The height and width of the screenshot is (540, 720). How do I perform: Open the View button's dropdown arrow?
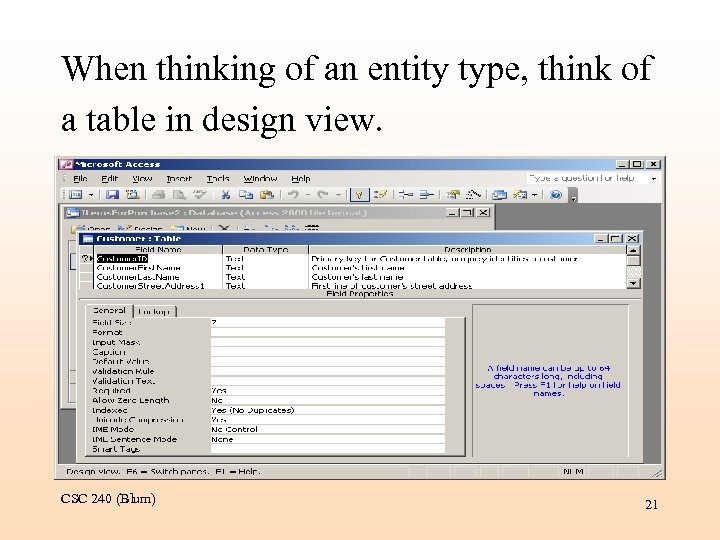pos(91,195)
